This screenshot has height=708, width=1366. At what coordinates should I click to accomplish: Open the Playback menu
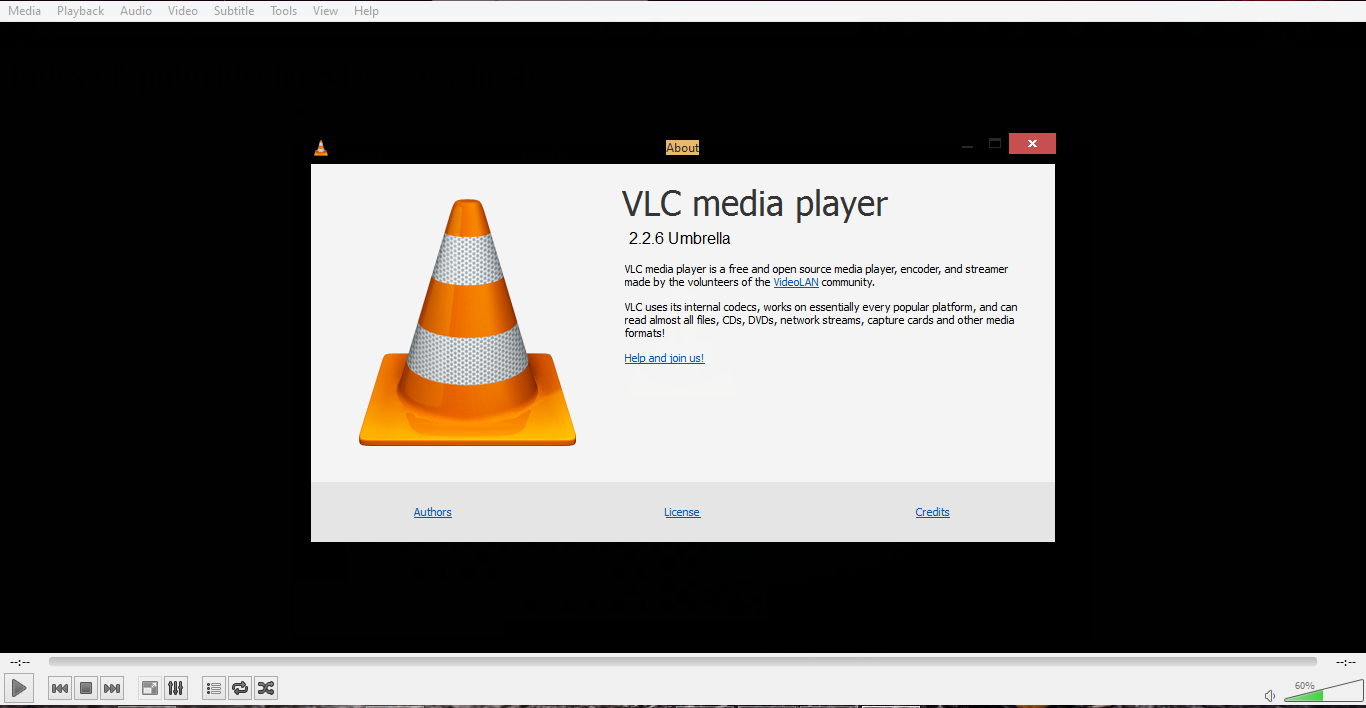80,11
